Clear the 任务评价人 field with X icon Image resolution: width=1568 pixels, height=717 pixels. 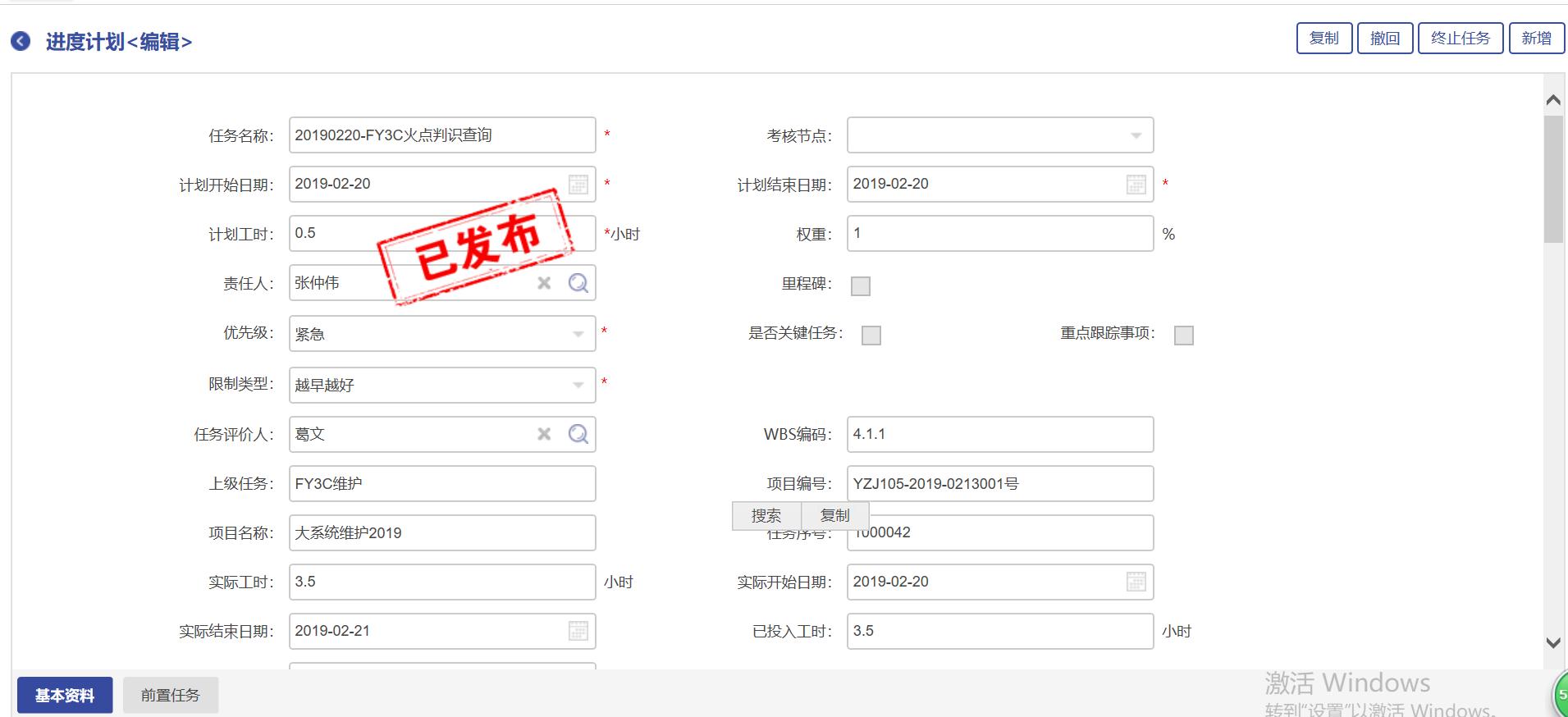[544, 434]
